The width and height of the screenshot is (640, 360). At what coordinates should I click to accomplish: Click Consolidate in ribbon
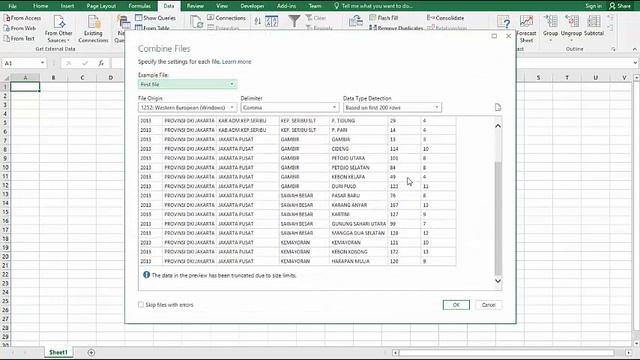point(445,18)
